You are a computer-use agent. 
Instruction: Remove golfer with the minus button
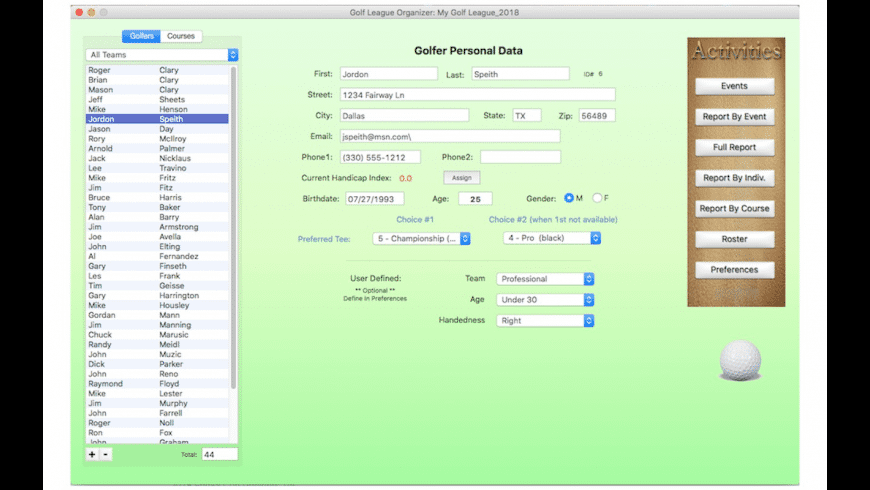coord(105,454)
